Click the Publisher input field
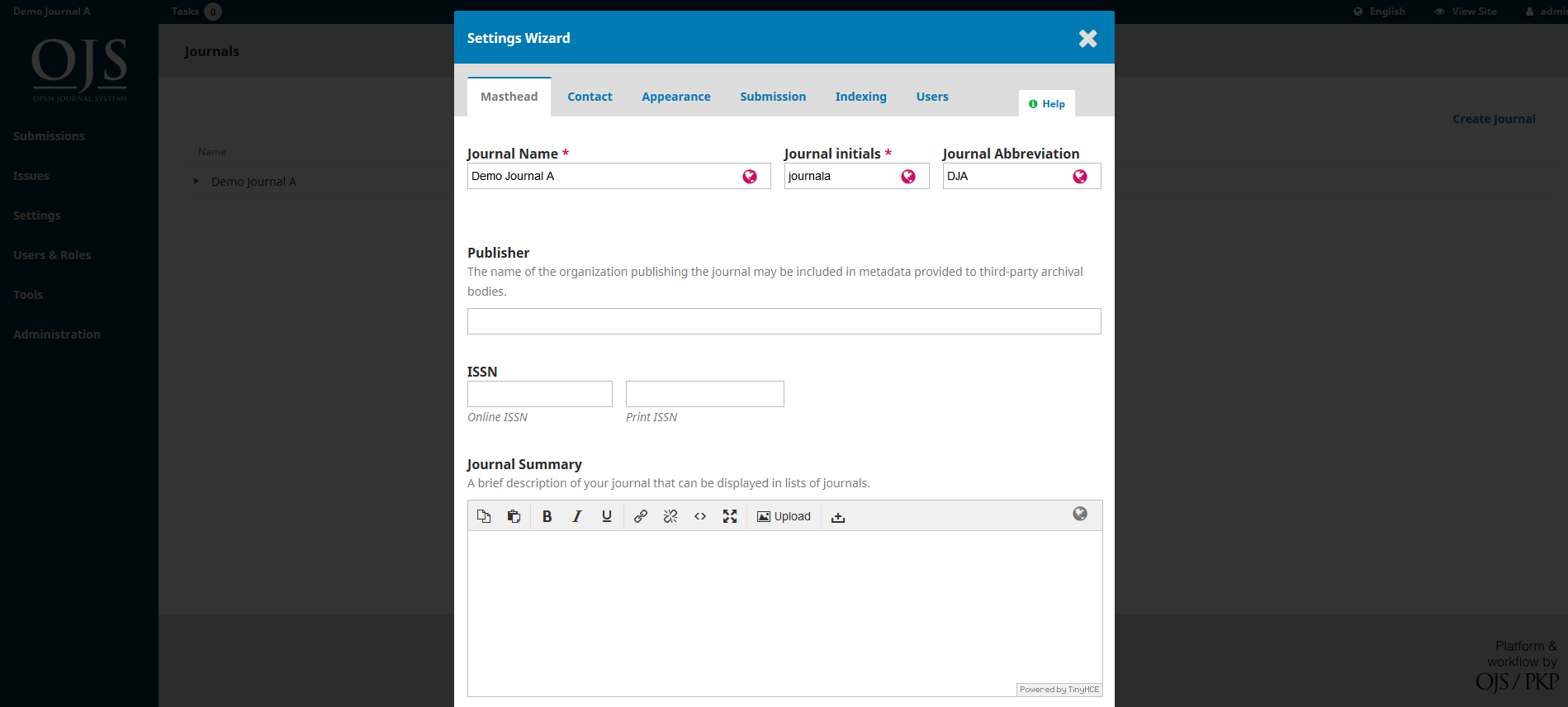 (784, 321)
